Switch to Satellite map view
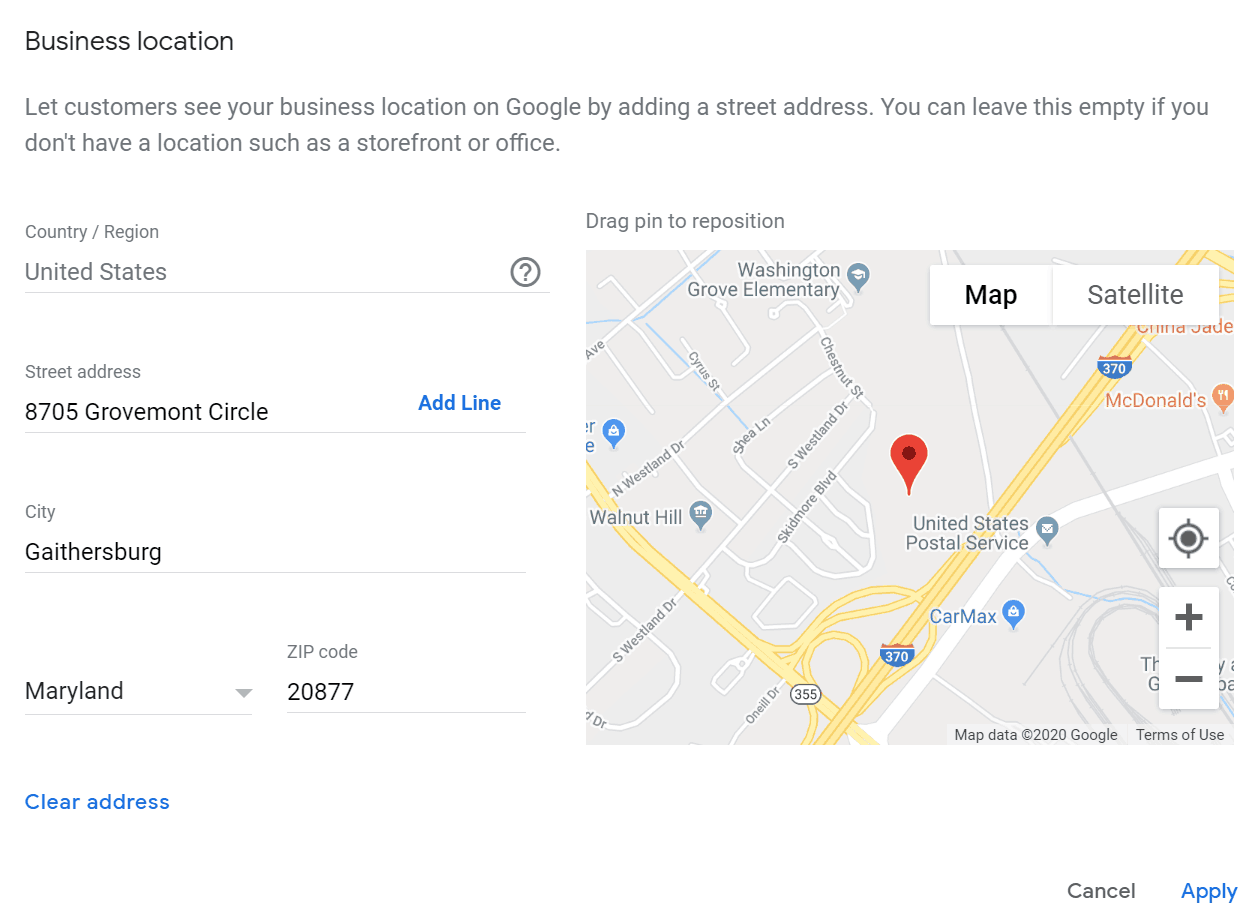Image resolution: width=1253 pixels, height=910 pixels. point(1135,295)
